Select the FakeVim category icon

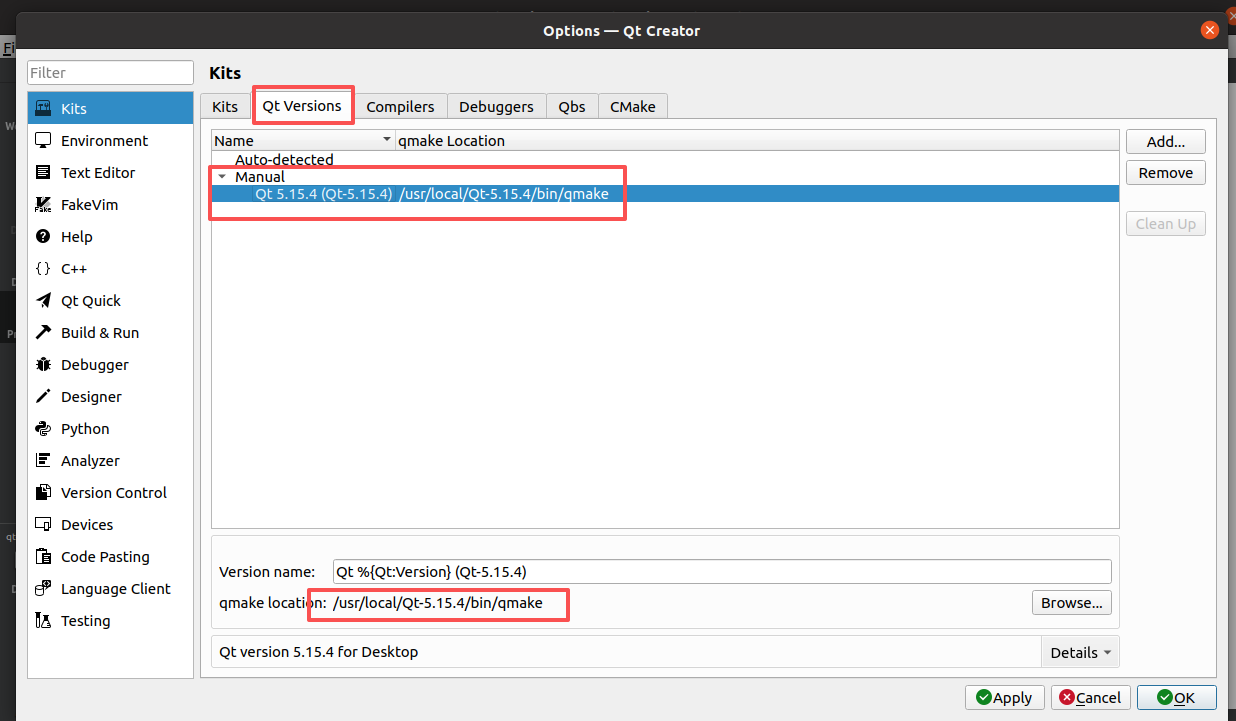coord(43,205)
